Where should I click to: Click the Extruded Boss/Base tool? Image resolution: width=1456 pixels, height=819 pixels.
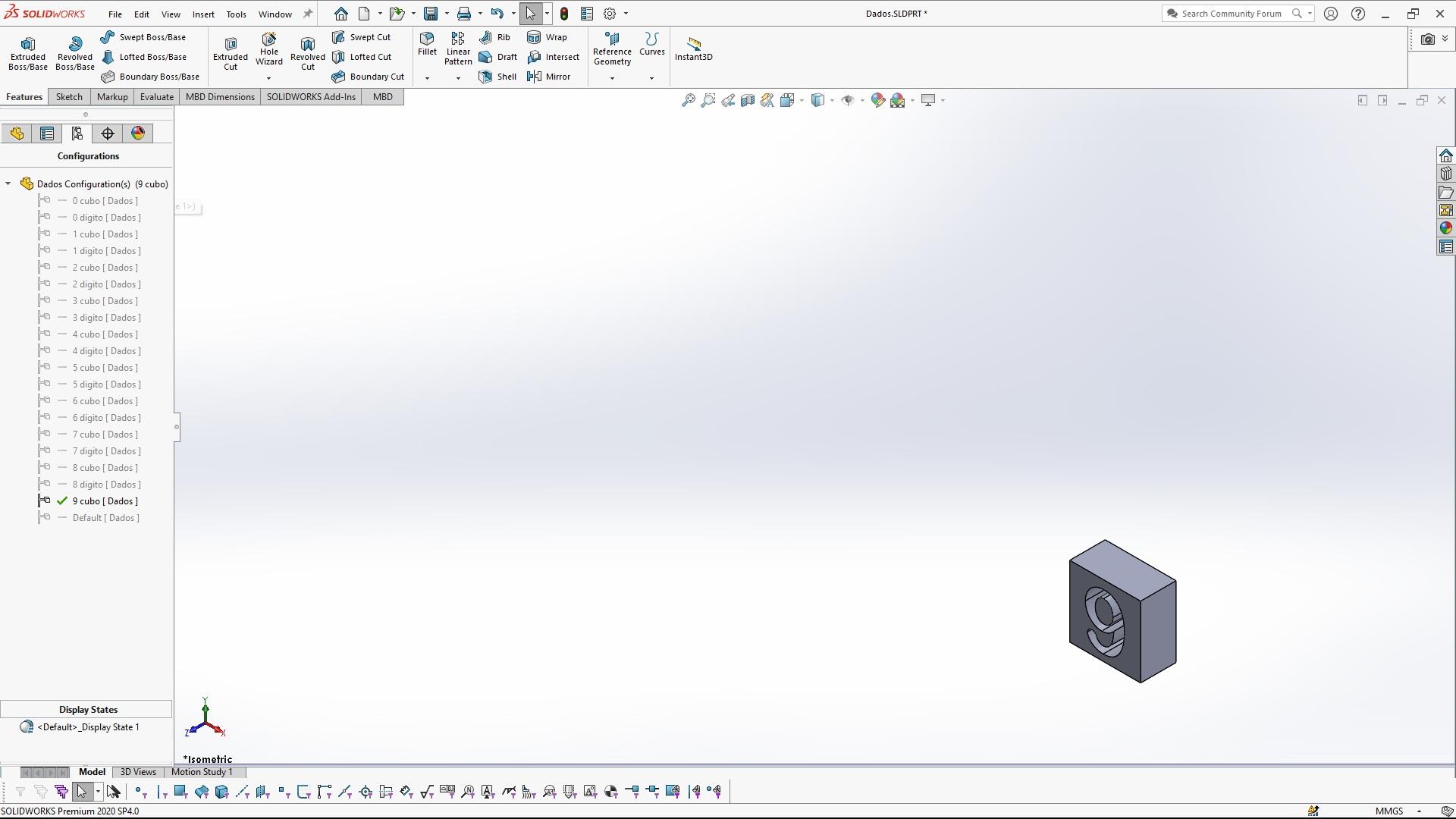(28, 54)
